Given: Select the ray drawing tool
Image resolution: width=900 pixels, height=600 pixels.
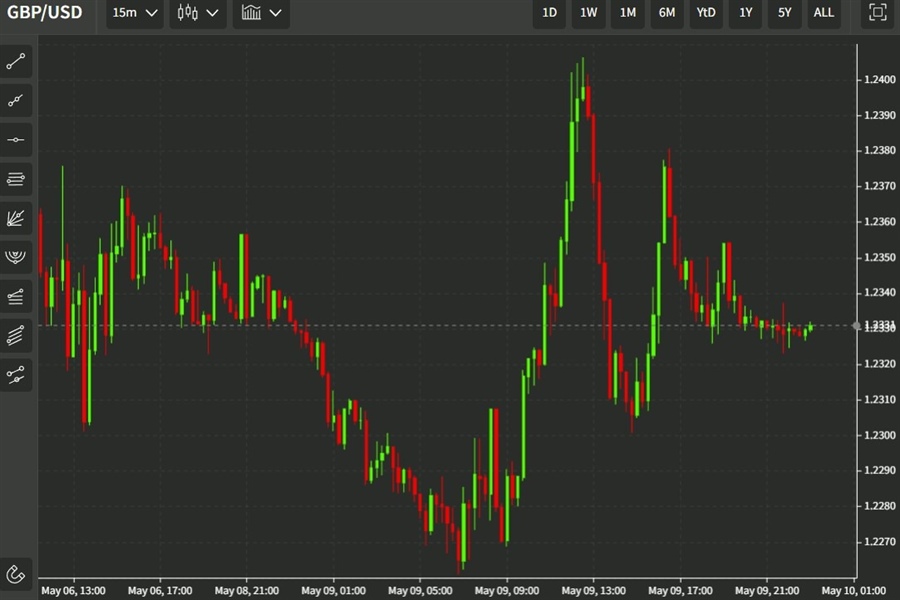Looking at the screenshot, I should point(15,100).
